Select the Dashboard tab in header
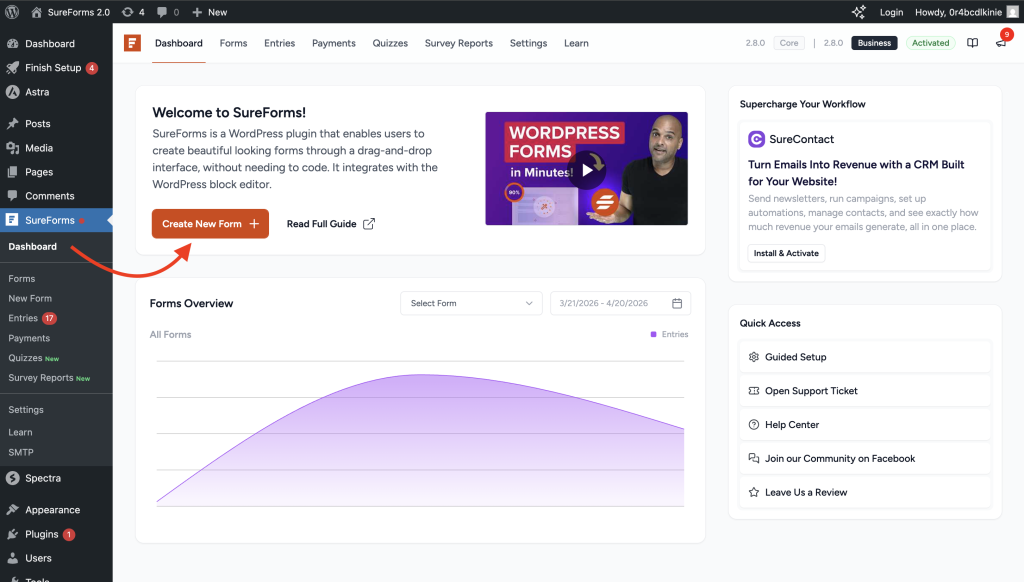 click(178, 43)
